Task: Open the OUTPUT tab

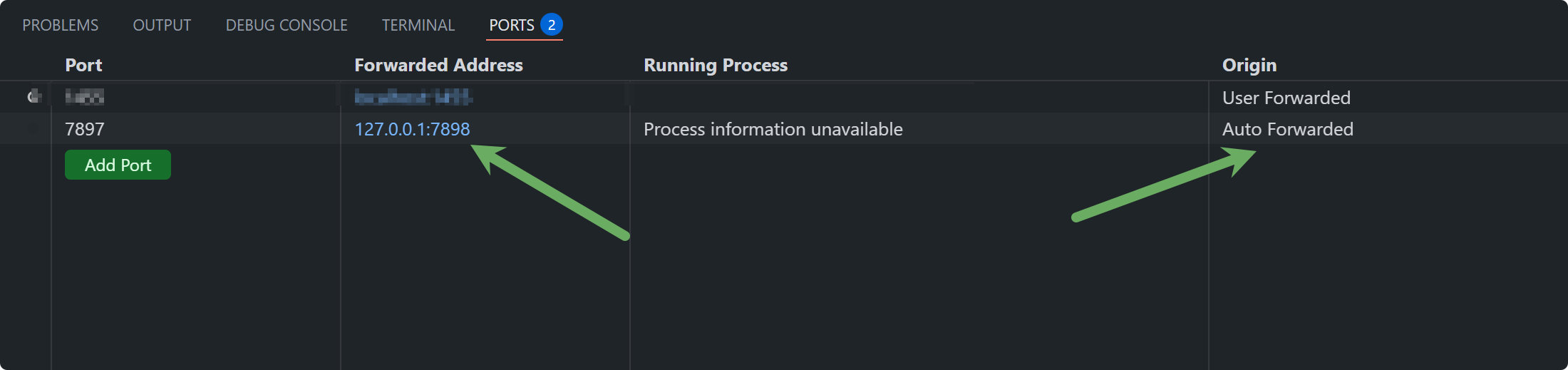Action: tap(162, 25)
